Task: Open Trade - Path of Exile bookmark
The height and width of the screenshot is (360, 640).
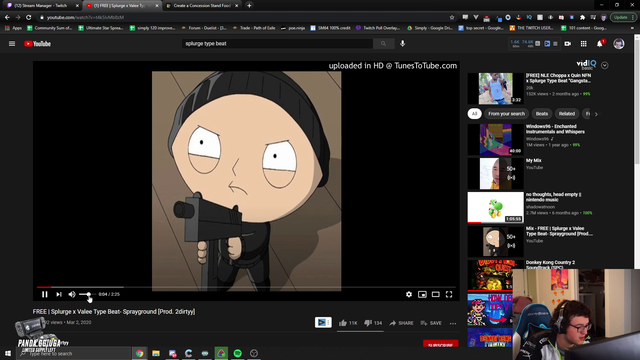Action: pyautogui.click(x=253, y=28)
